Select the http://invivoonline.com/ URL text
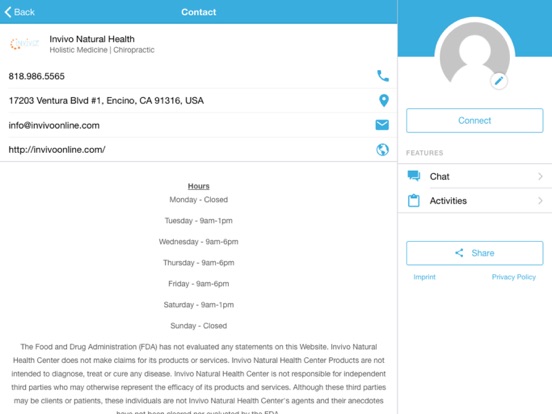Viewport: 552px width, 414px height. pyautogui.click(x=57, y=150)
